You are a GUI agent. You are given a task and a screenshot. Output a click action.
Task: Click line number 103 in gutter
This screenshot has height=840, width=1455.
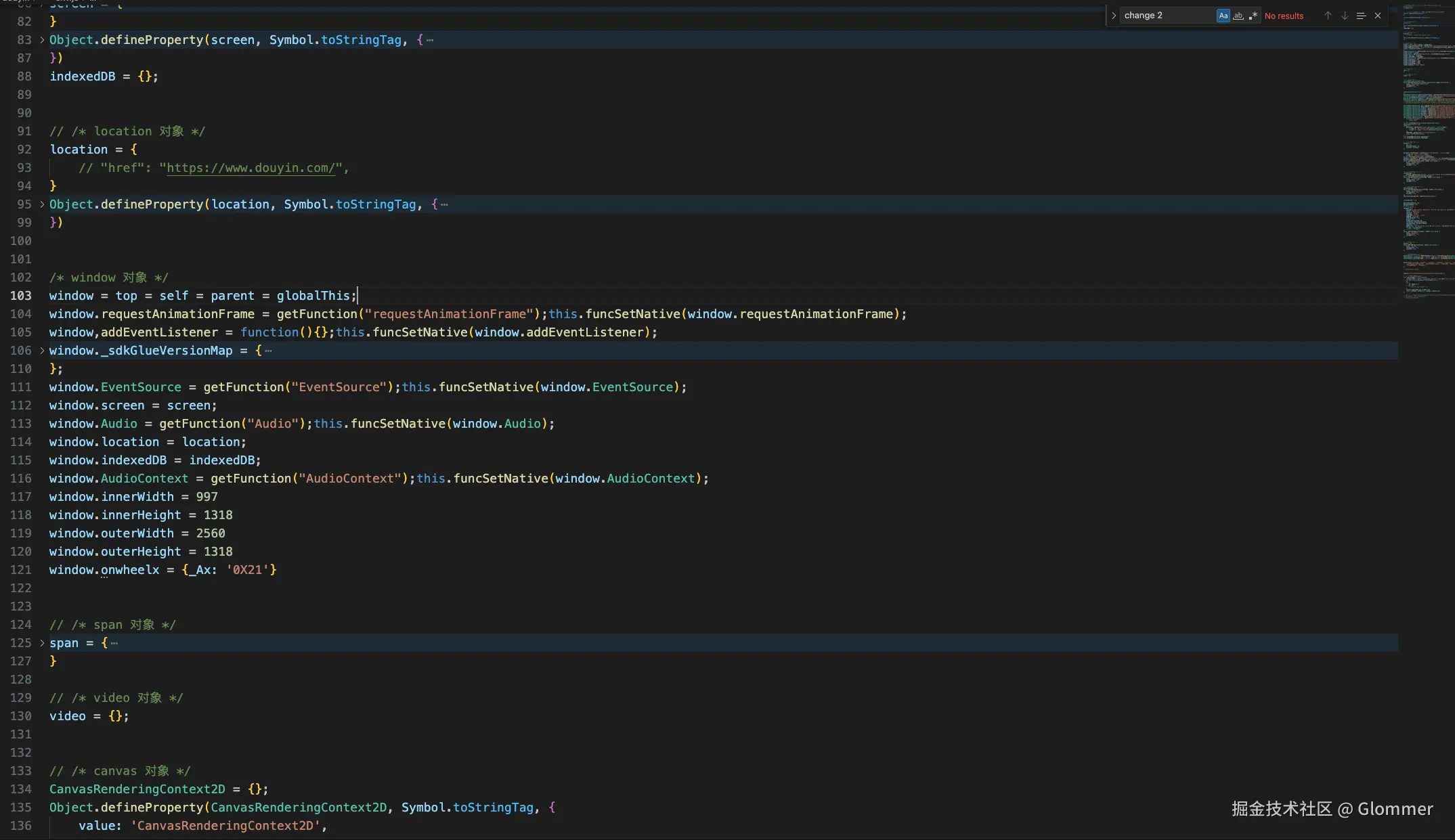pos(21,296)
